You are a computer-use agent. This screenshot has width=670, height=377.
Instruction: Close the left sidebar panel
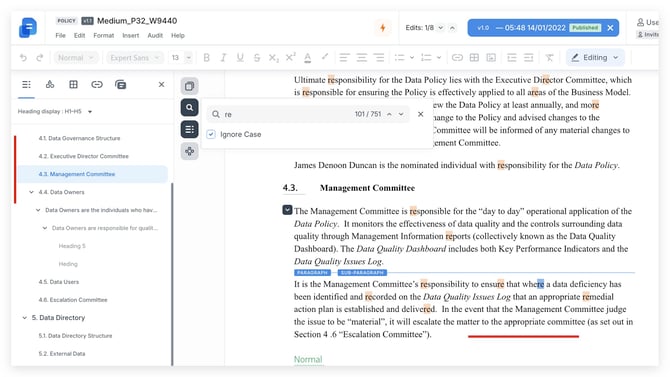click(162, 85)
